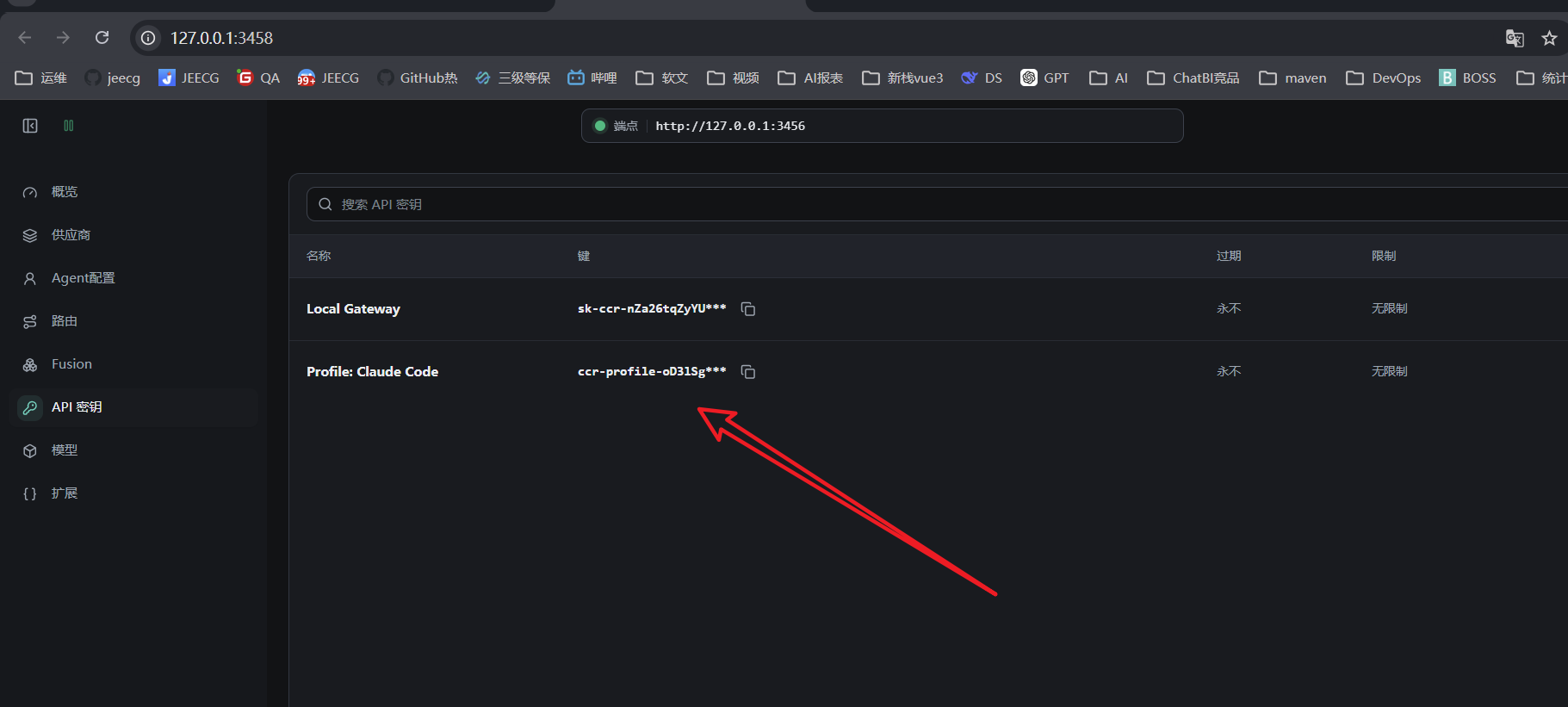Bookmark this page with star icon

1549,38
